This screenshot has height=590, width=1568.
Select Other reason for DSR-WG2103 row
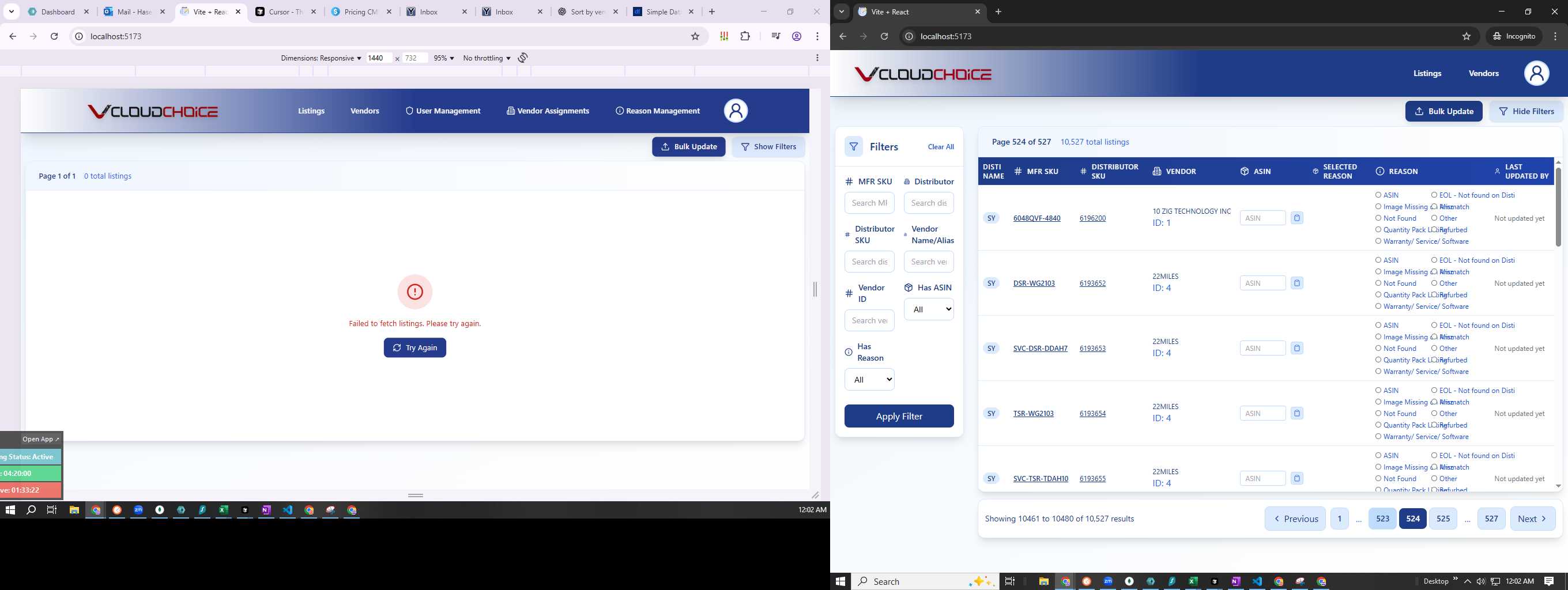[x=1434, y=283]
